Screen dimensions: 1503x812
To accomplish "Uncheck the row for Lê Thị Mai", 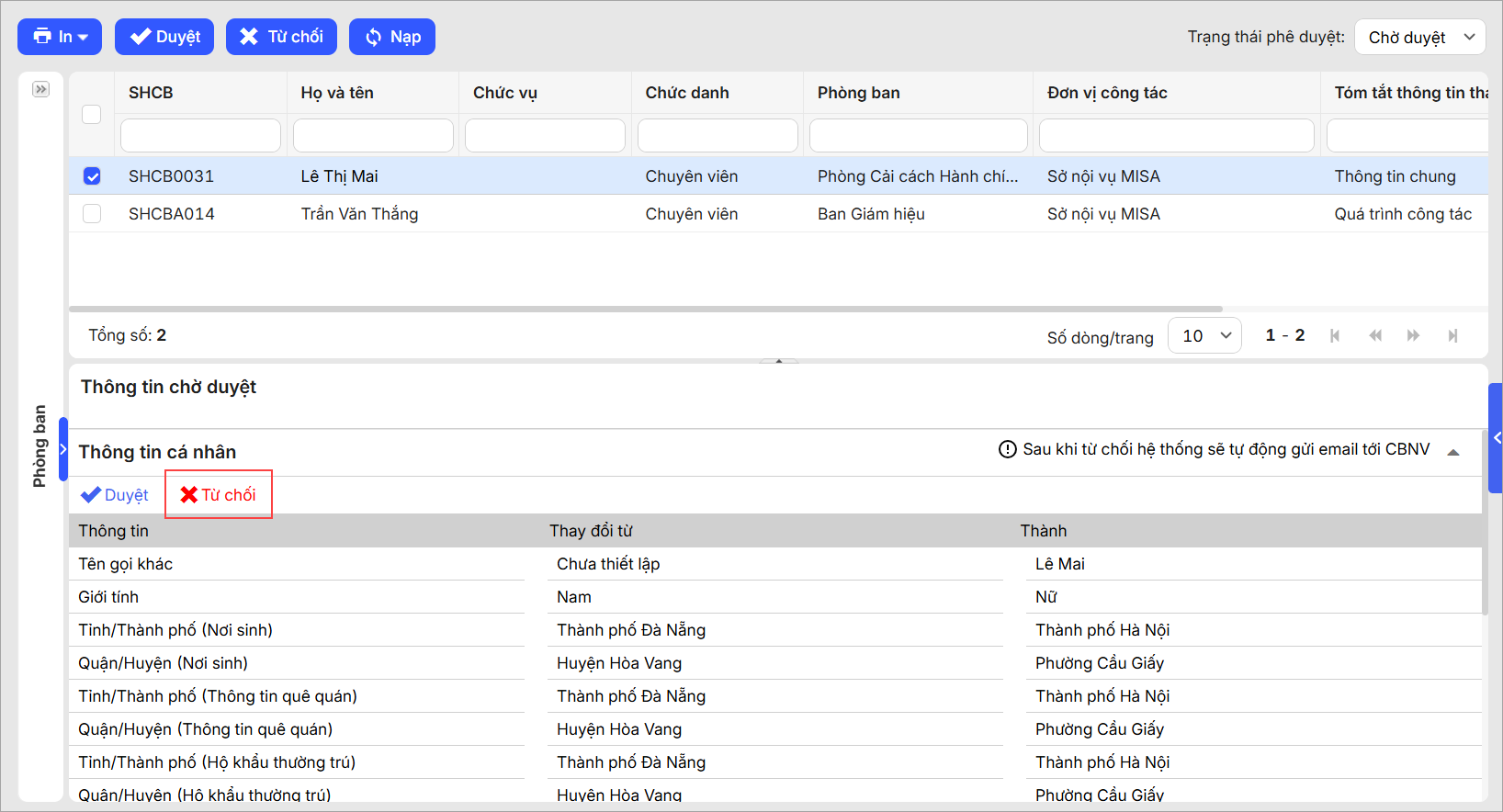I will [92, 176].
